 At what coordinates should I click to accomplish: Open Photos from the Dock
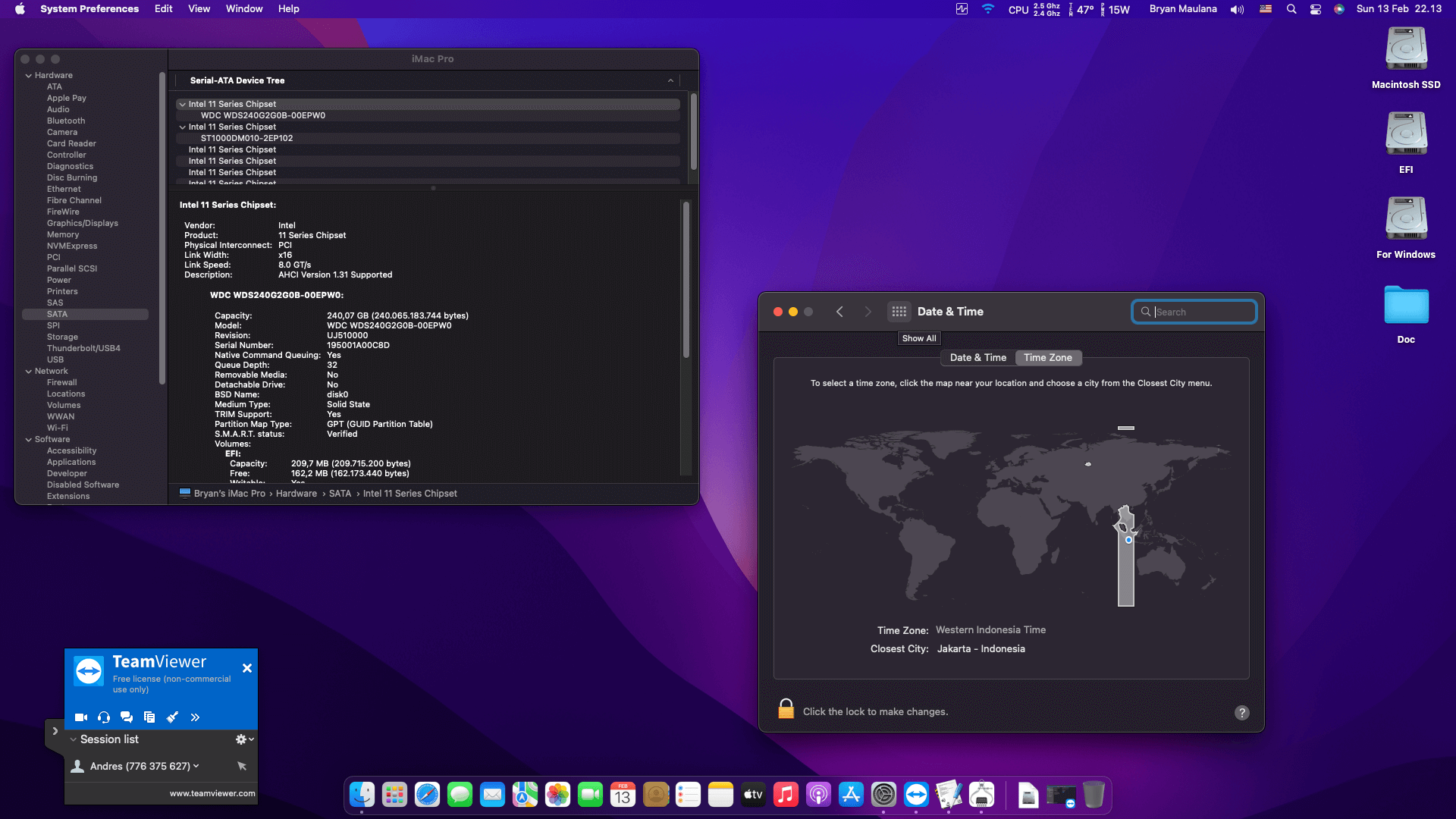557,795
